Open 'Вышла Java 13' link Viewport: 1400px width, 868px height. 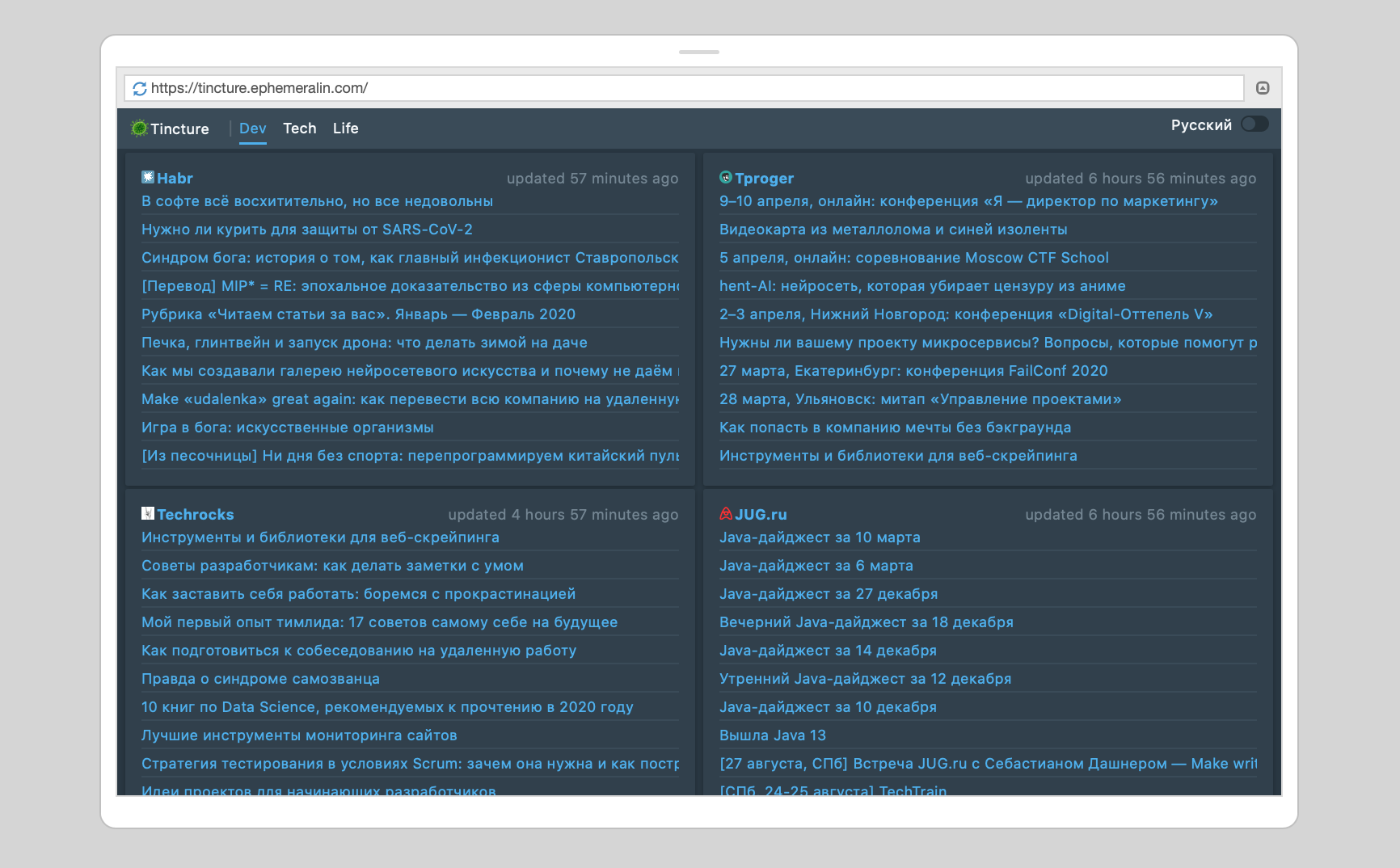pos(773,735)
